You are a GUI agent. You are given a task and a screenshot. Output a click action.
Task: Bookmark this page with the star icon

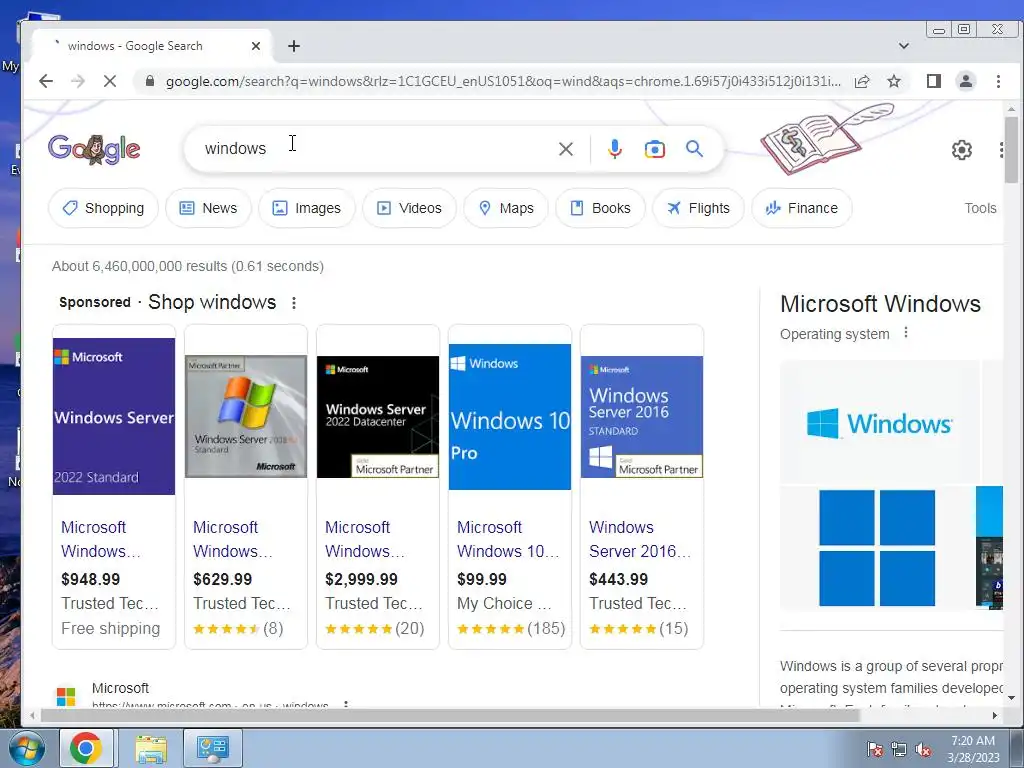pyautogui.click(x=894, y=81)
